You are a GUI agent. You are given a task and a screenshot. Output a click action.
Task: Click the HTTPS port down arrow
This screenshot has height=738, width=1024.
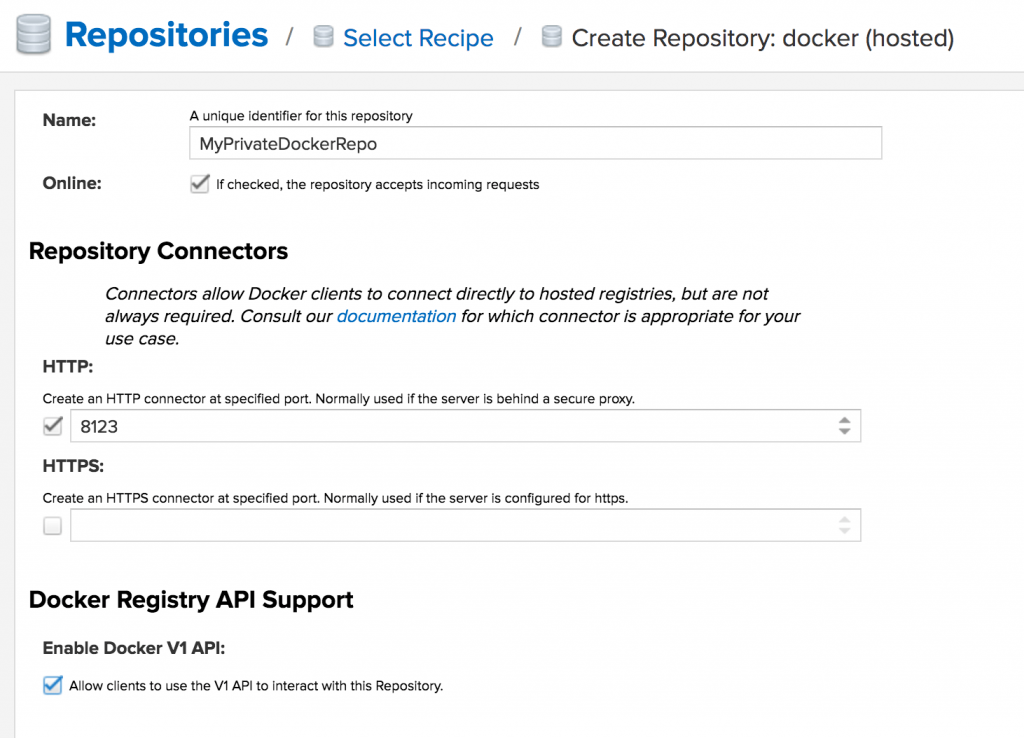click(845, 532)
